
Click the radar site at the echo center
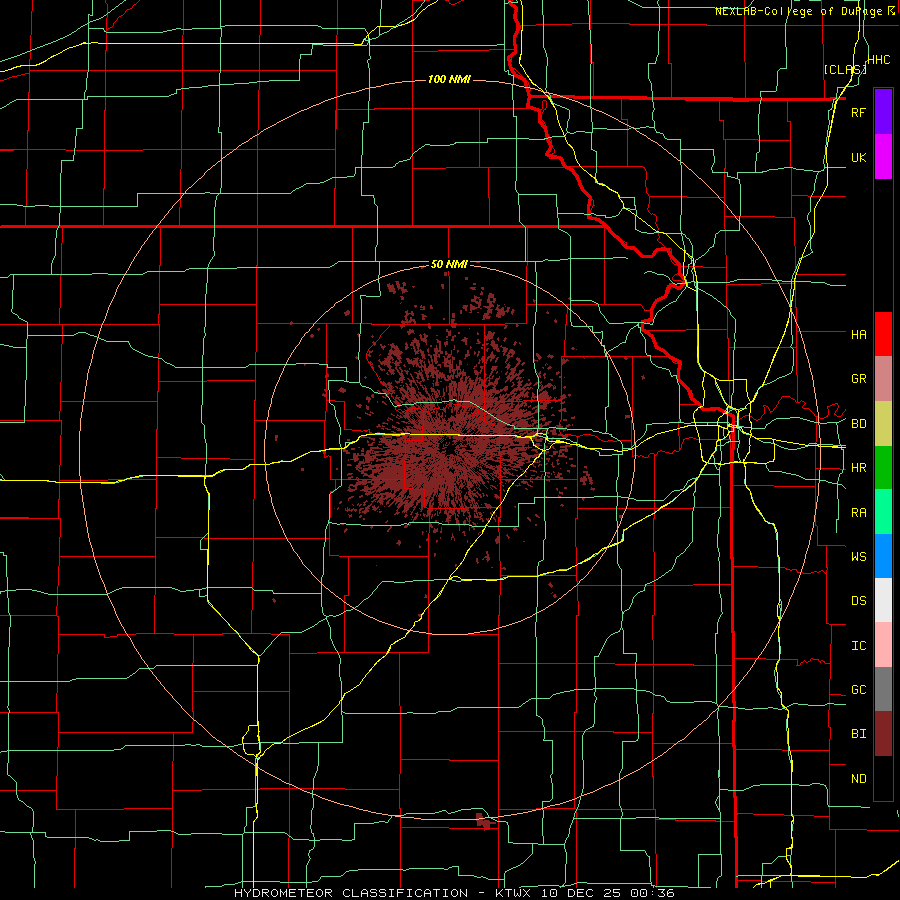click(x=449, y=449)
